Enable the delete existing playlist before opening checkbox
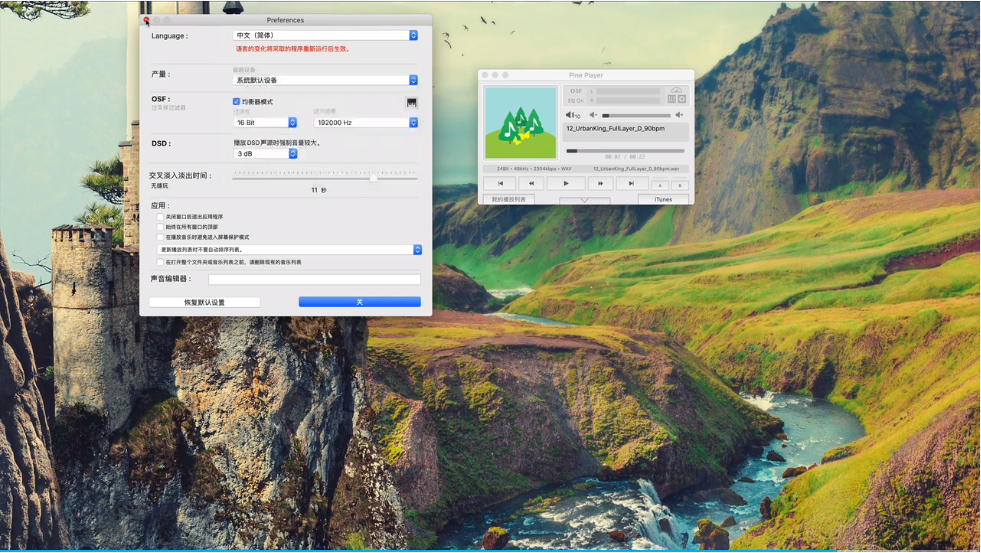The image size is (981, 553). tap(160, 262)
